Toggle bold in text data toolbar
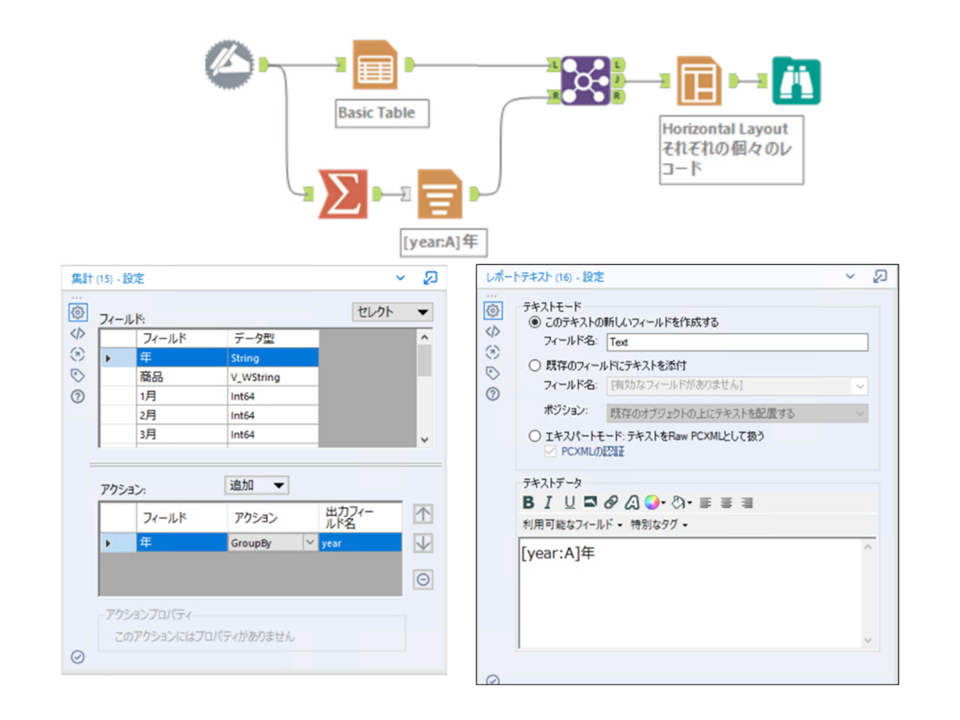 (x=529, y=502)
